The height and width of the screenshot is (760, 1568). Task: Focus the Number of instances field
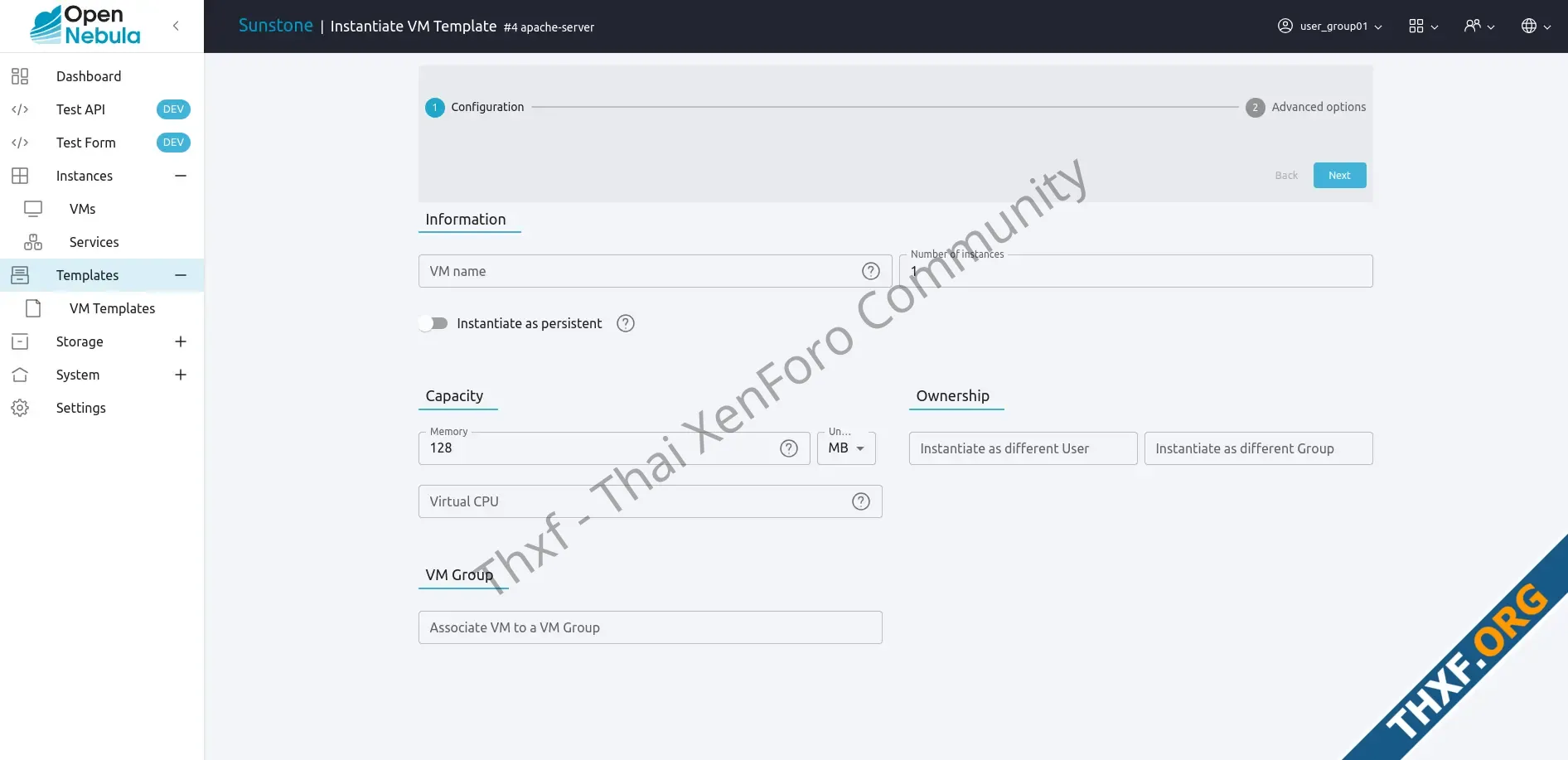click(x=1136, y=271)
